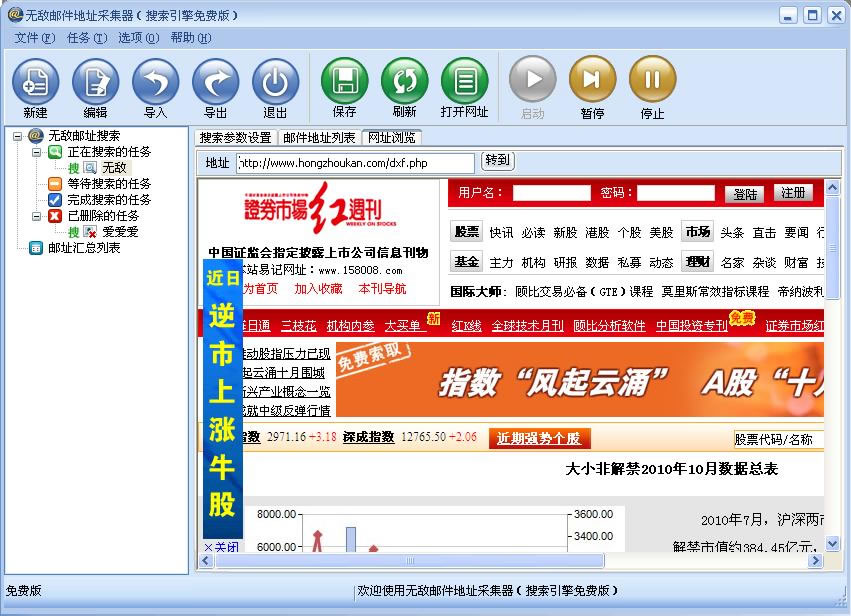Click the 注册 register link
The image size is (851, 616).
pos(793,194)
